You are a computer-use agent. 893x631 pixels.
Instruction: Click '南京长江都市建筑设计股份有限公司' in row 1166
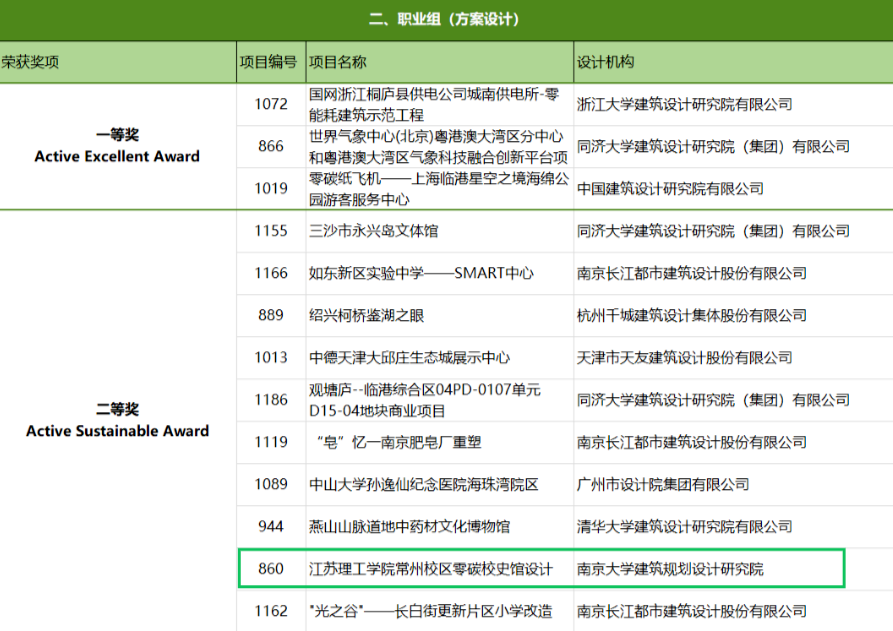(692, 273)
